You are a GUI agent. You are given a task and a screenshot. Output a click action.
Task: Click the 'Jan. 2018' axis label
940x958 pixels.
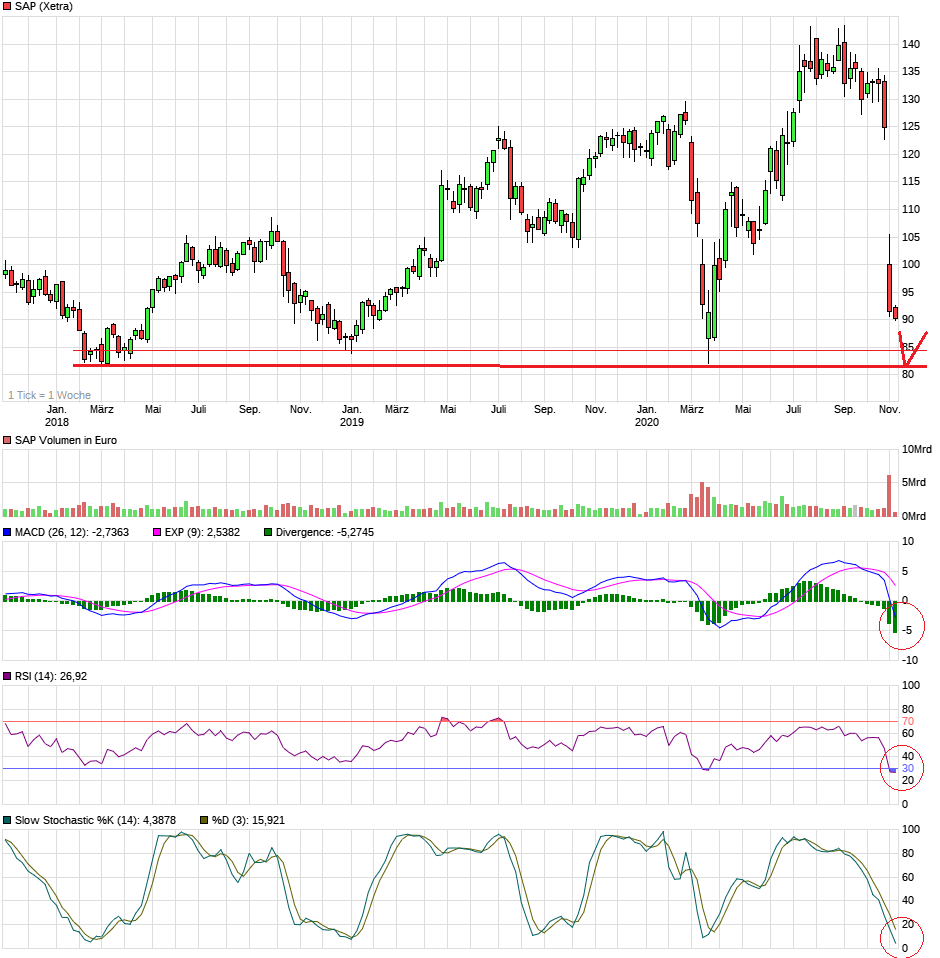[x=57, y=415]
